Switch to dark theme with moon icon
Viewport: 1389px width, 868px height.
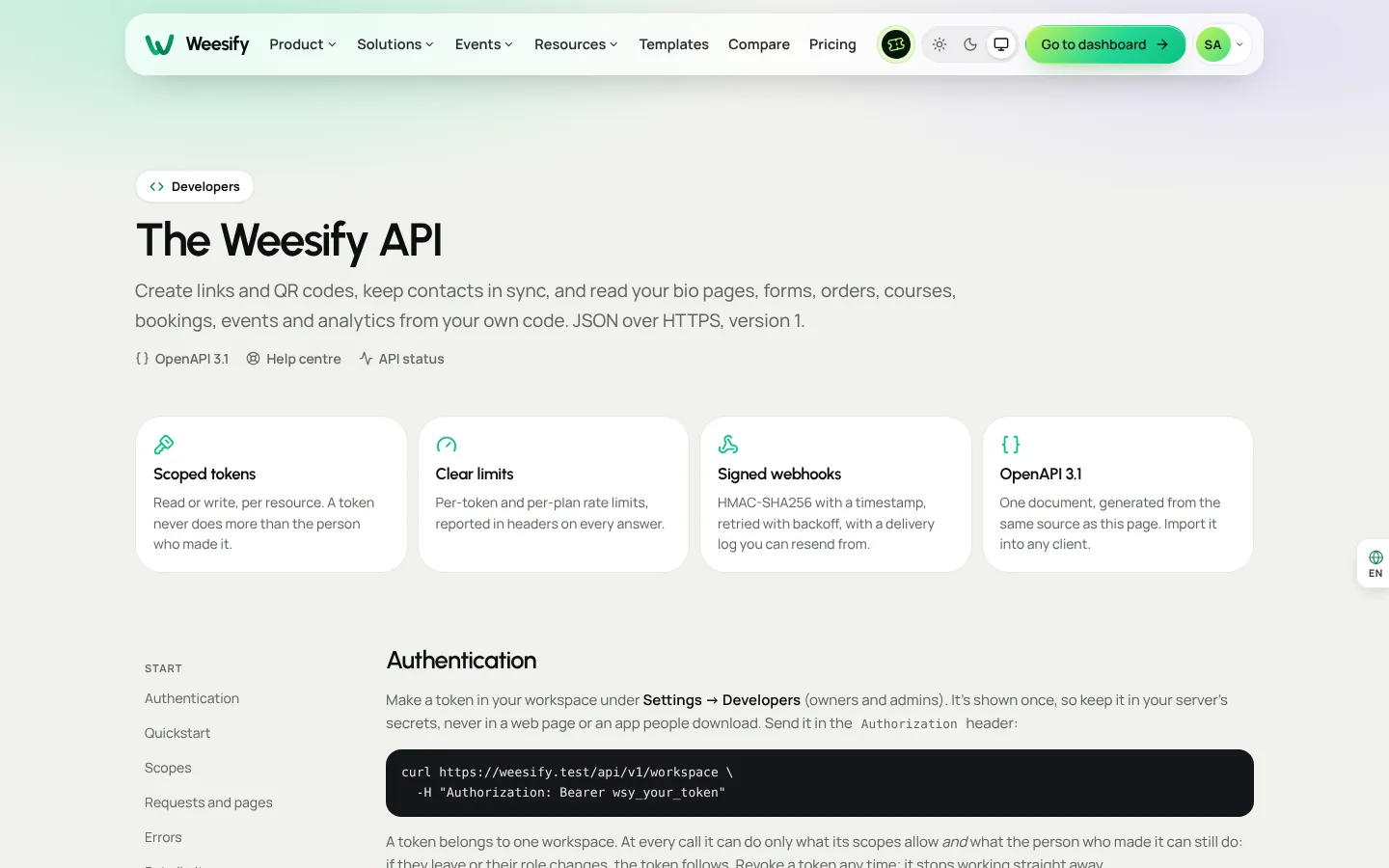tap(970, 44)
